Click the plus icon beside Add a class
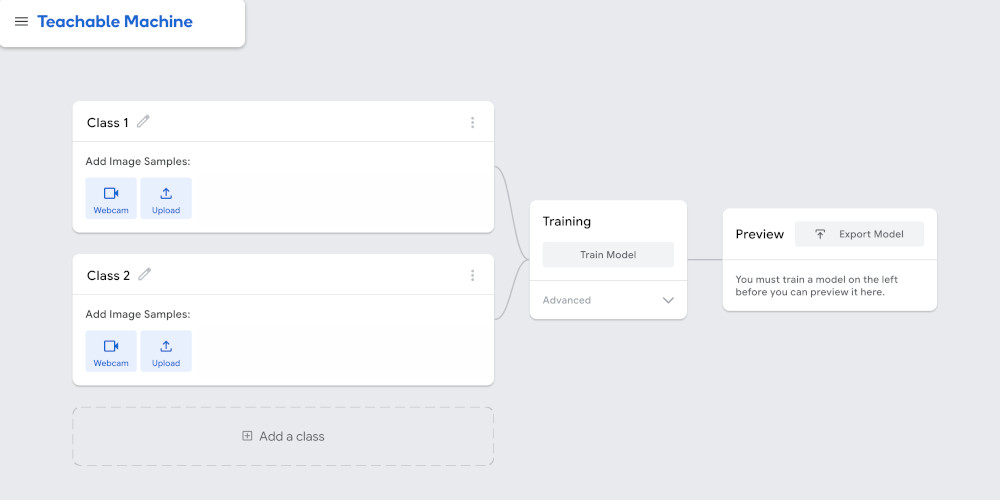Viewport: 1000px width, 500px height. (x=247, y=436)
